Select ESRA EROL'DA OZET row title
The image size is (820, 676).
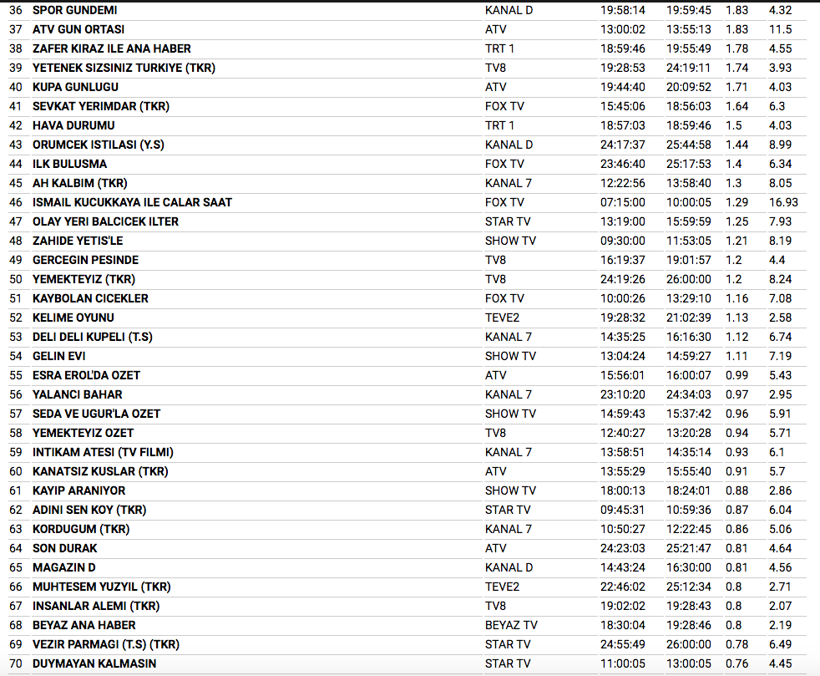(87, 375)
